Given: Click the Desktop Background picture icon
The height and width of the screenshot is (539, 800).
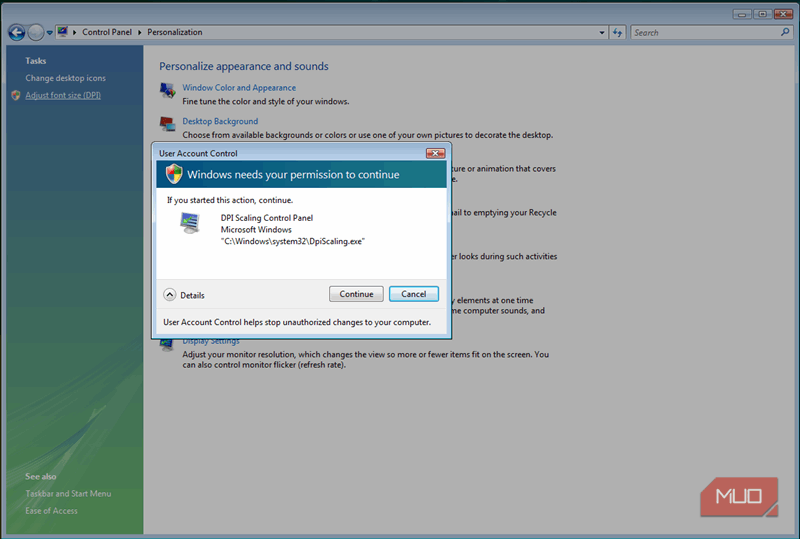Looking at the screenshot, I should (168, 124).
